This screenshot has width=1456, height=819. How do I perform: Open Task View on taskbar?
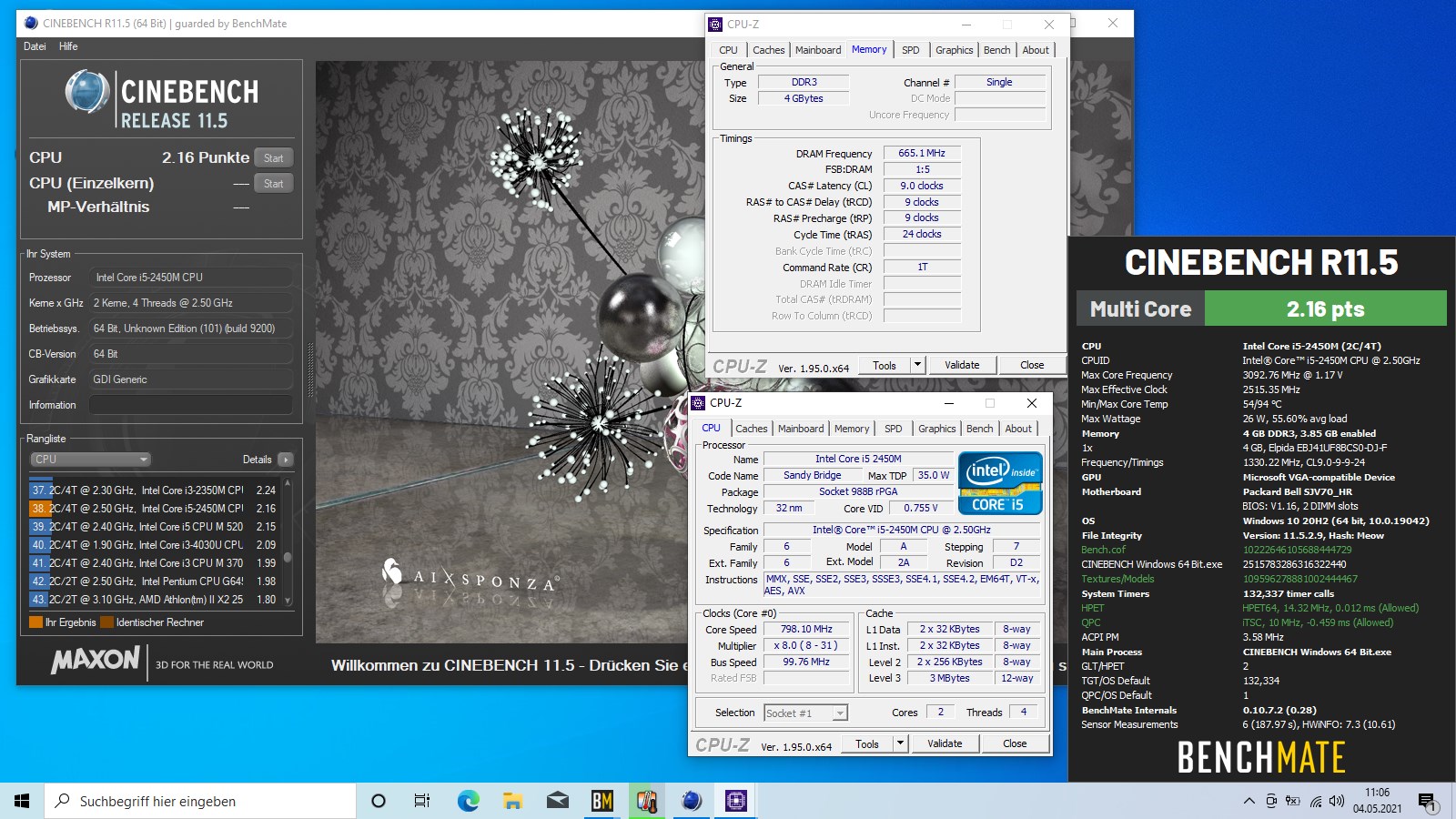422,801
